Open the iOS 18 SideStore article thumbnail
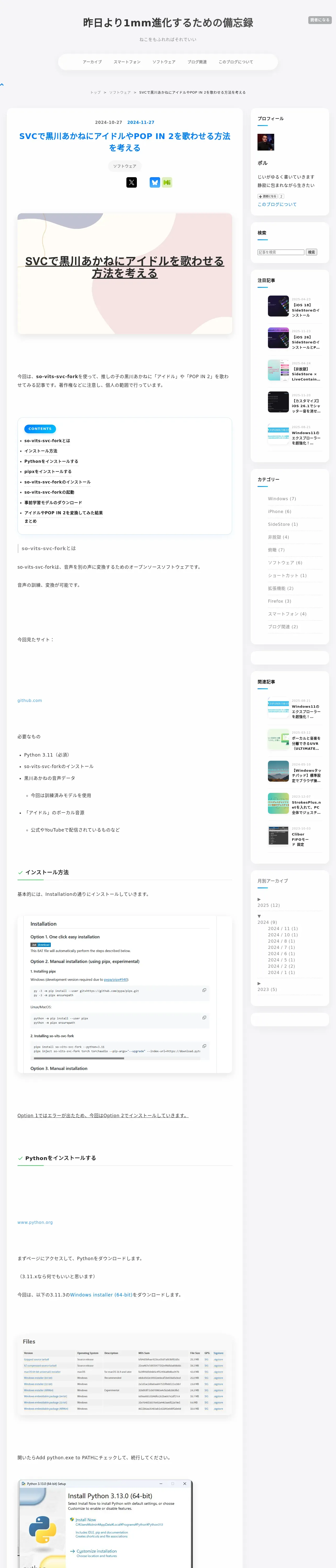The image size is (336, 1568). [278, 306]
